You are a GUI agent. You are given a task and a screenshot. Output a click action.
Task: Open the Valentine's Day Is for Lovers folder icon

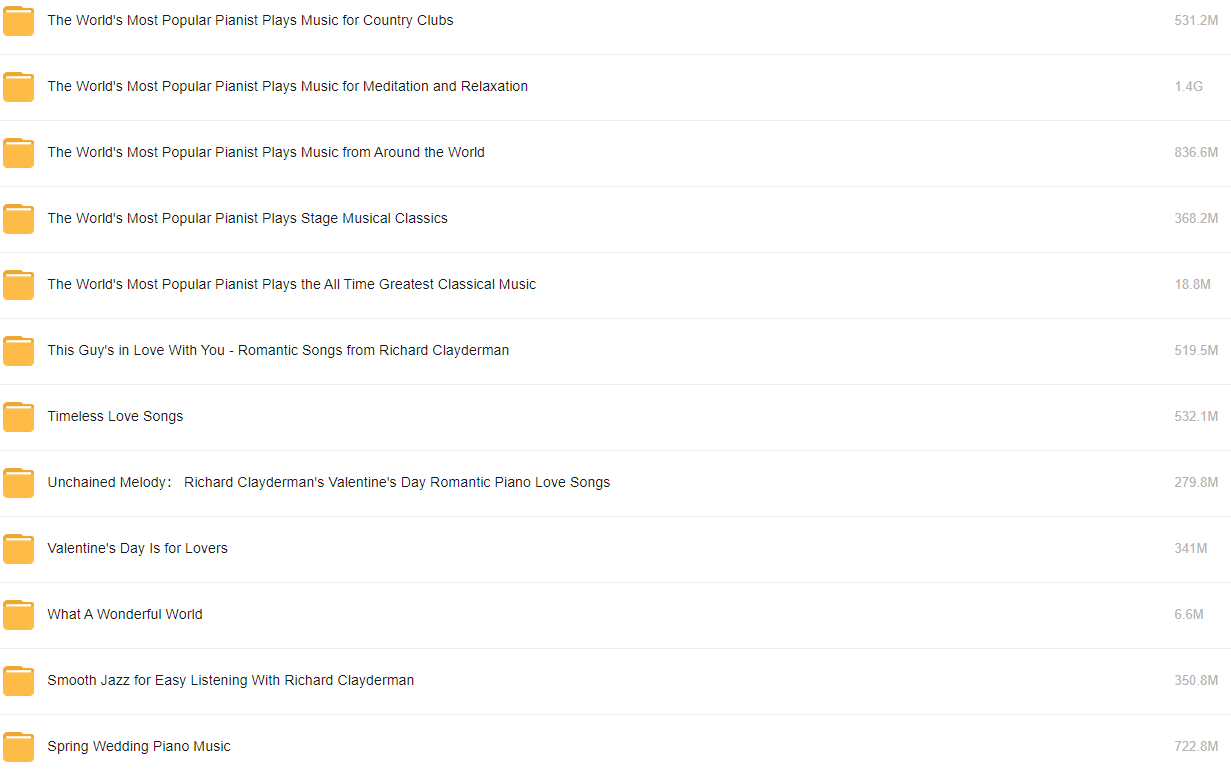pyautogui.click(x=18, y=549)
